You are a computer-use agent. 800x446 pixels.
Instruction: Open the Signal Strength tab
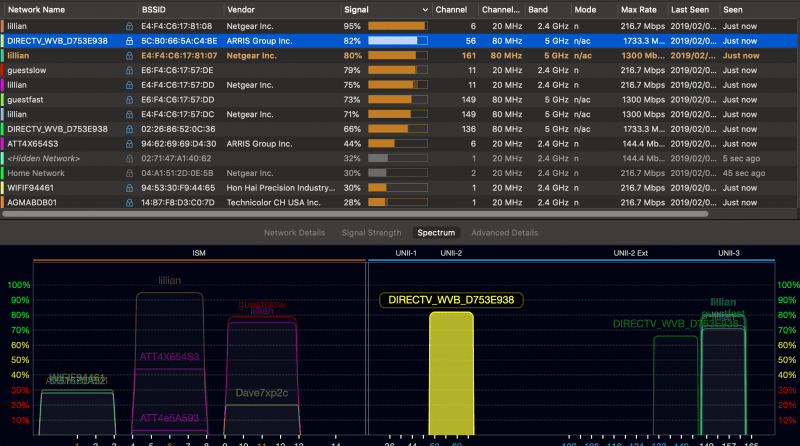coord(371,233)
